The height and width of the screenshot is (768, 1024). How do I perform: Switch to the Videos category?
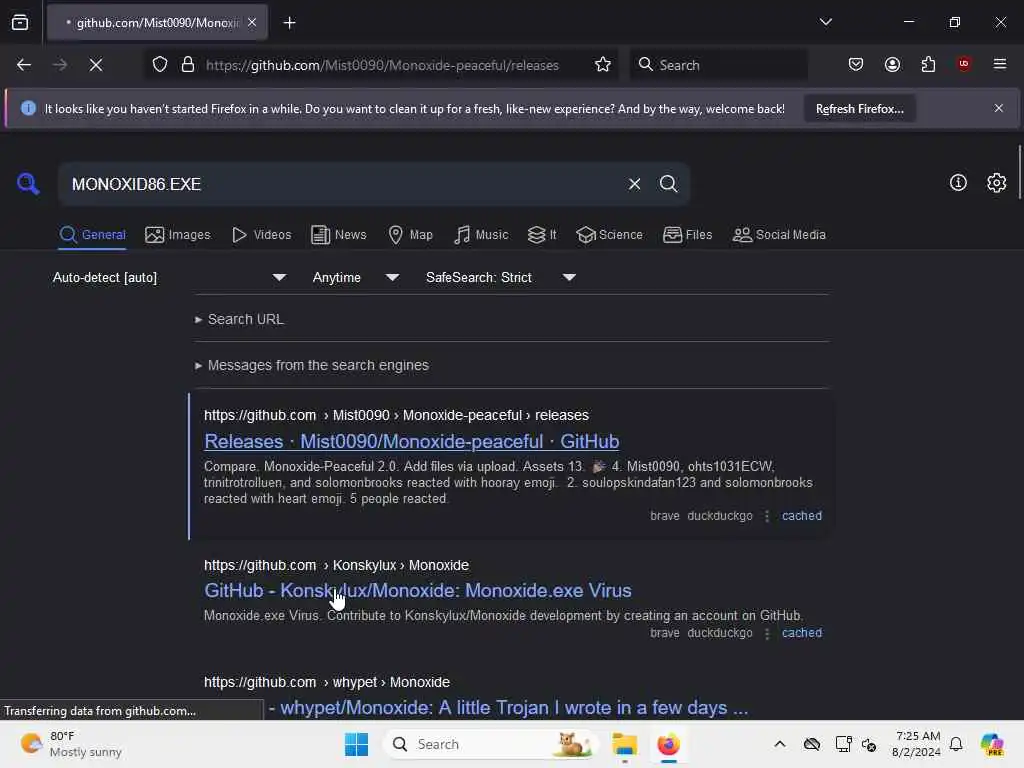261,235
